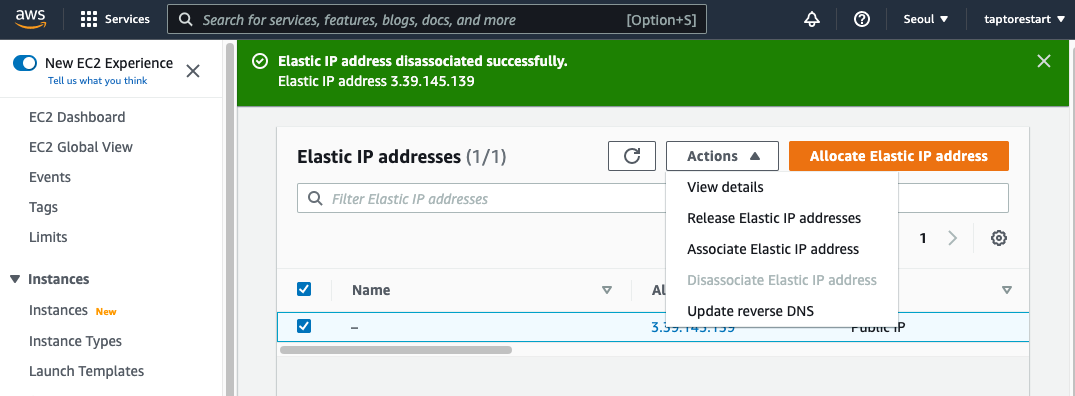Open Launch Templates in sidebar
The height and width of the screenshot is (396, 1075).
[86, 371]
